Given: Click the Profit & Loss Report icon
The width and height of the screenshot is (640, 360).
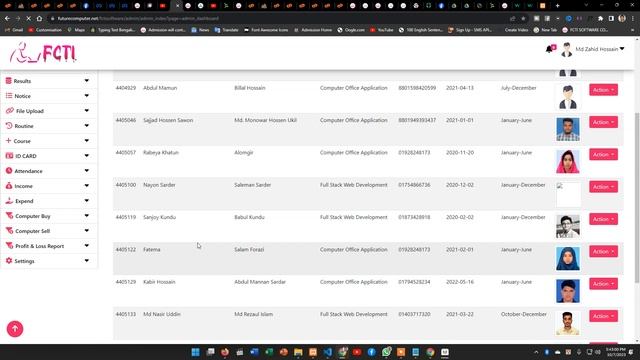Looking at the screenshot, I should [x=9, y=246].
